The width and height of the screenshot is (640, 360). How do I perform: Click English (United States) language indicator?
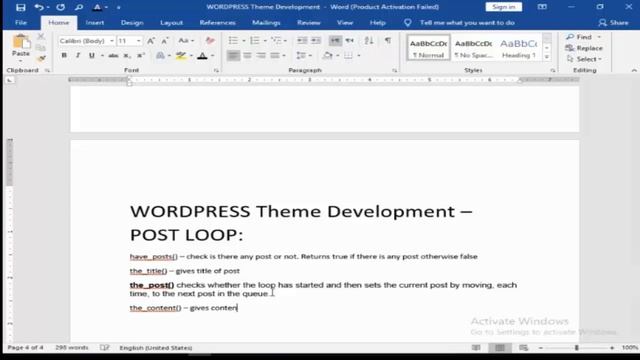(156, 348)
